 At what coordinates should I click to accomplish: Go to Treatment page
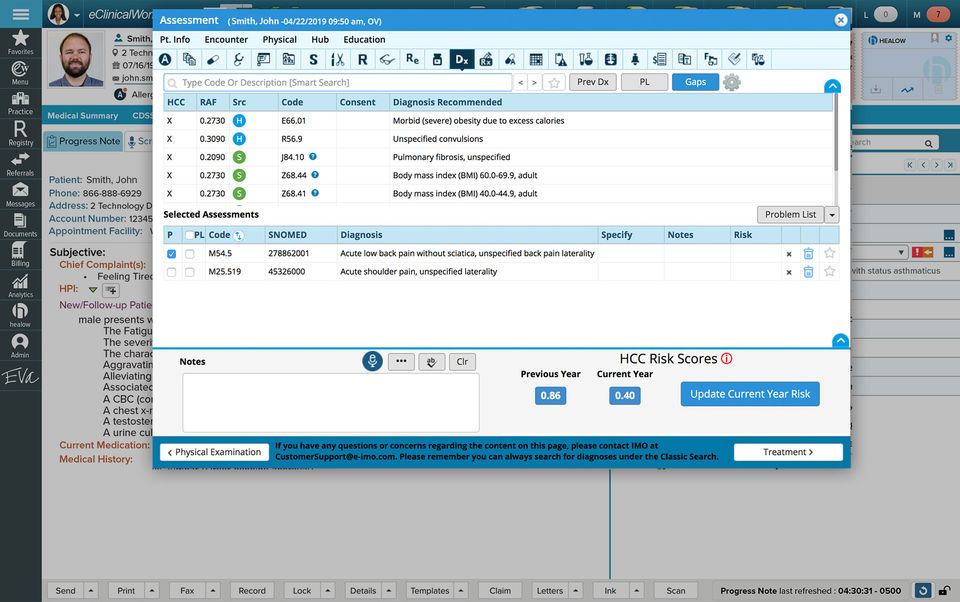click(788, 452)
